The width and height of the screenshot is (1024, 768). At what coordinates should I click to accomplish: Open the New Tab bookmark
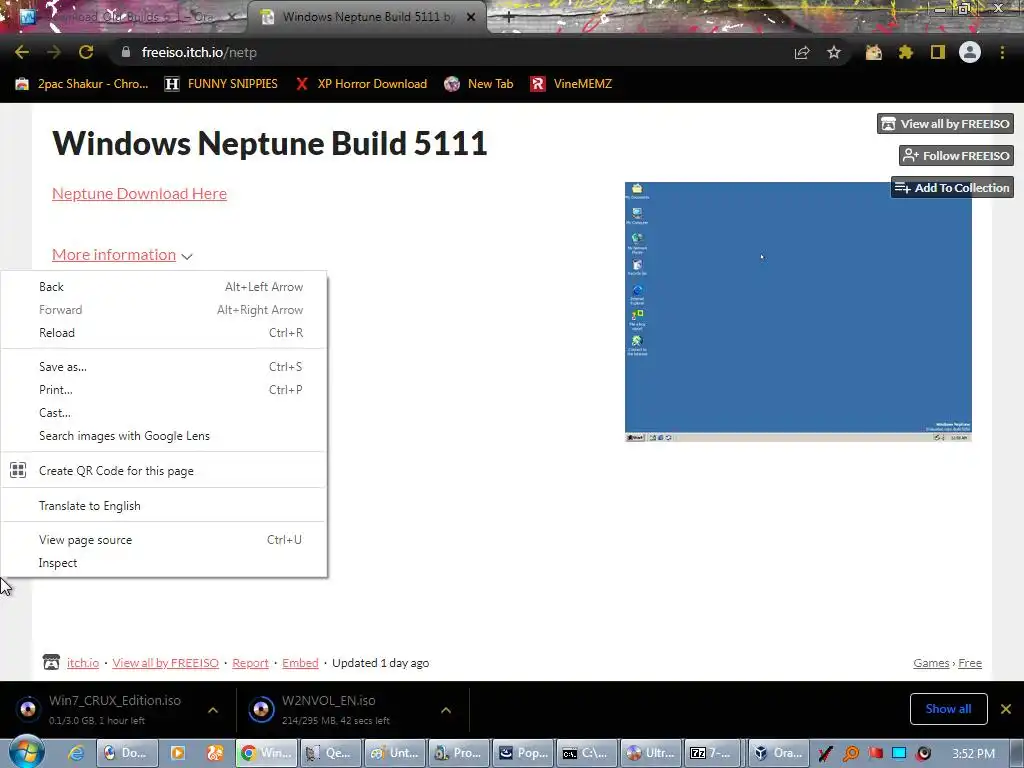tap(479, 84)
